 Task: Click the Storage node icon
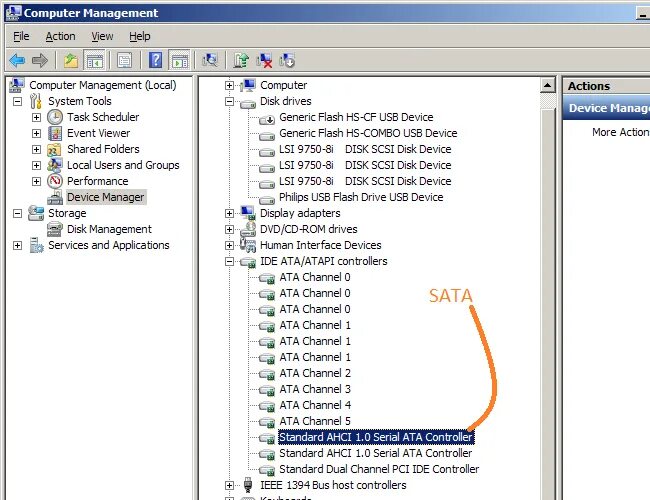36,213
